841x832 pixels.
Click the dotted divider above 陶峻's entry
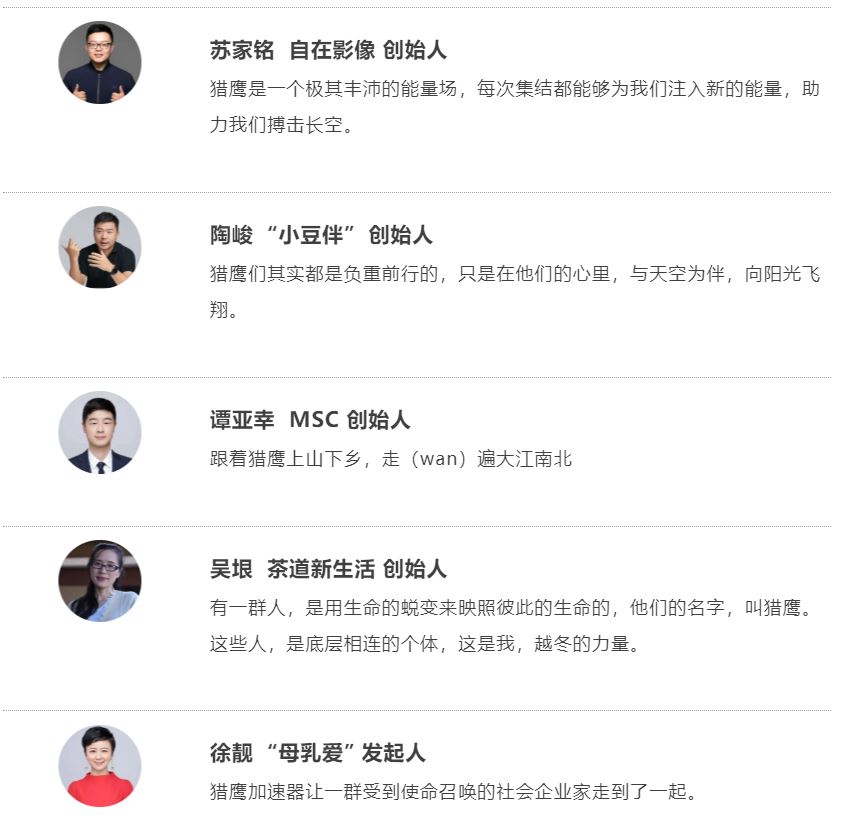(x=417, y=192)
